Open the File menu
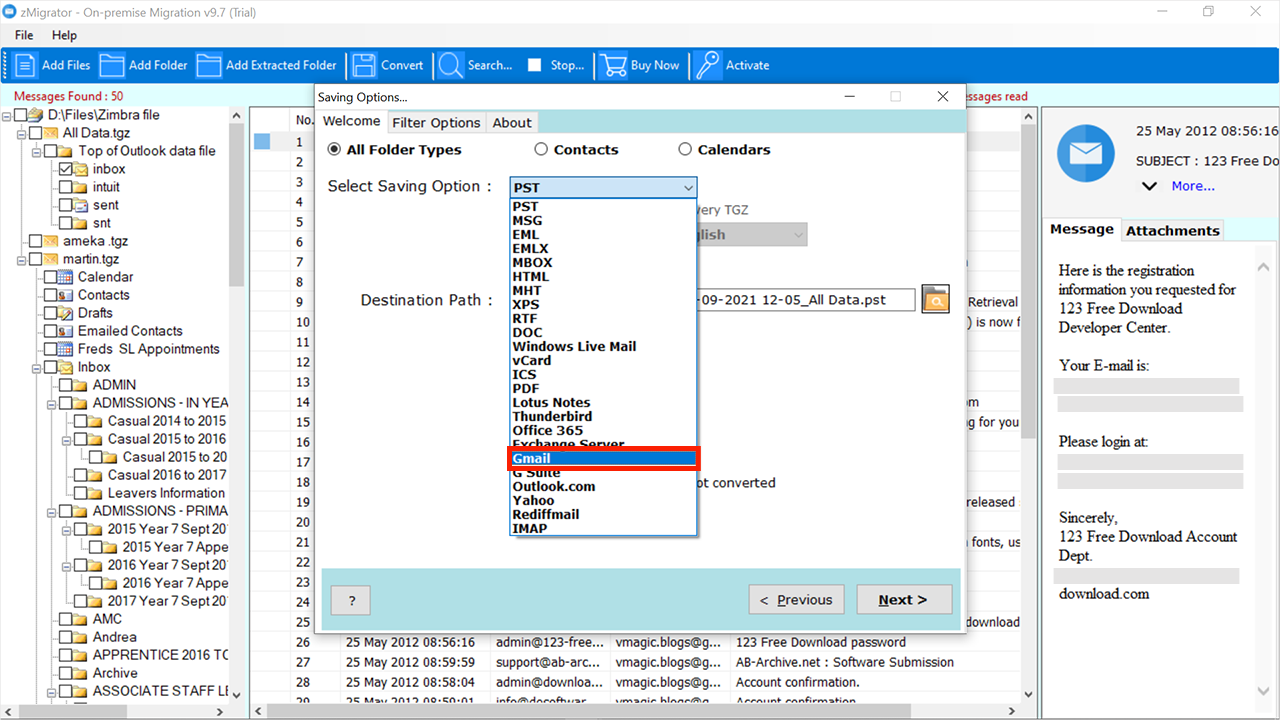Viewport: 1280px width, 720px height. pos(24,35)
